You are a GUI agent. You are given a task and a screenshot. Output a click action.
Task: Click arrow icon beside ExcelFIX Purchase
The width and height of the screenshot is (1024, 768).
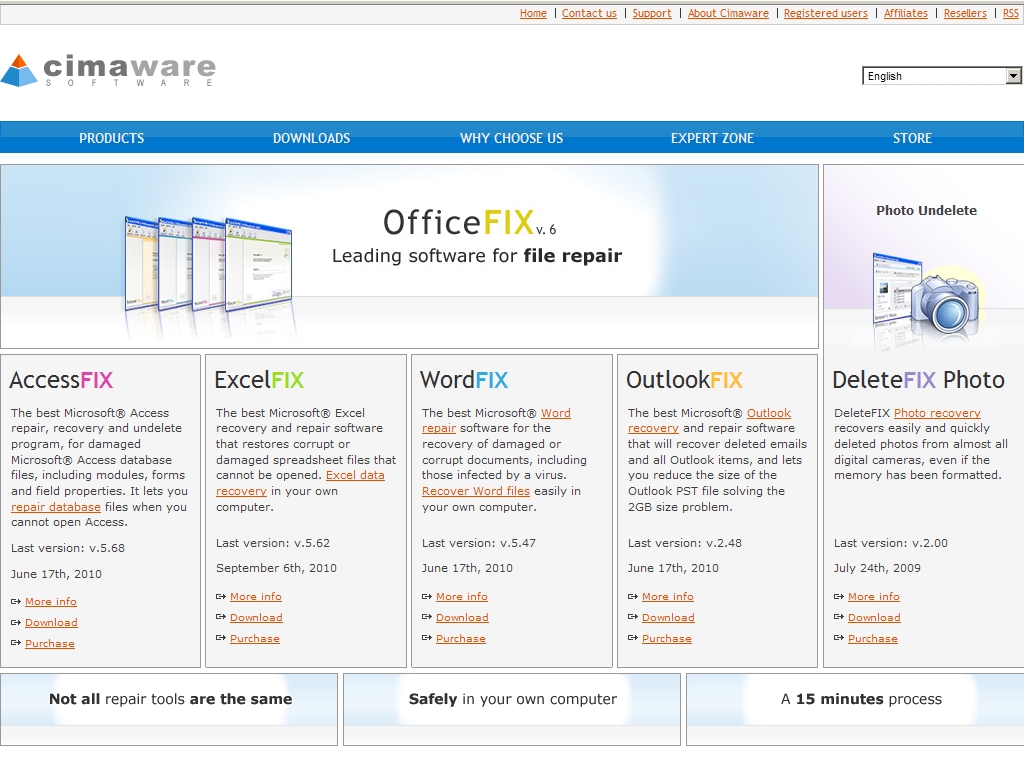pos(221,638)
